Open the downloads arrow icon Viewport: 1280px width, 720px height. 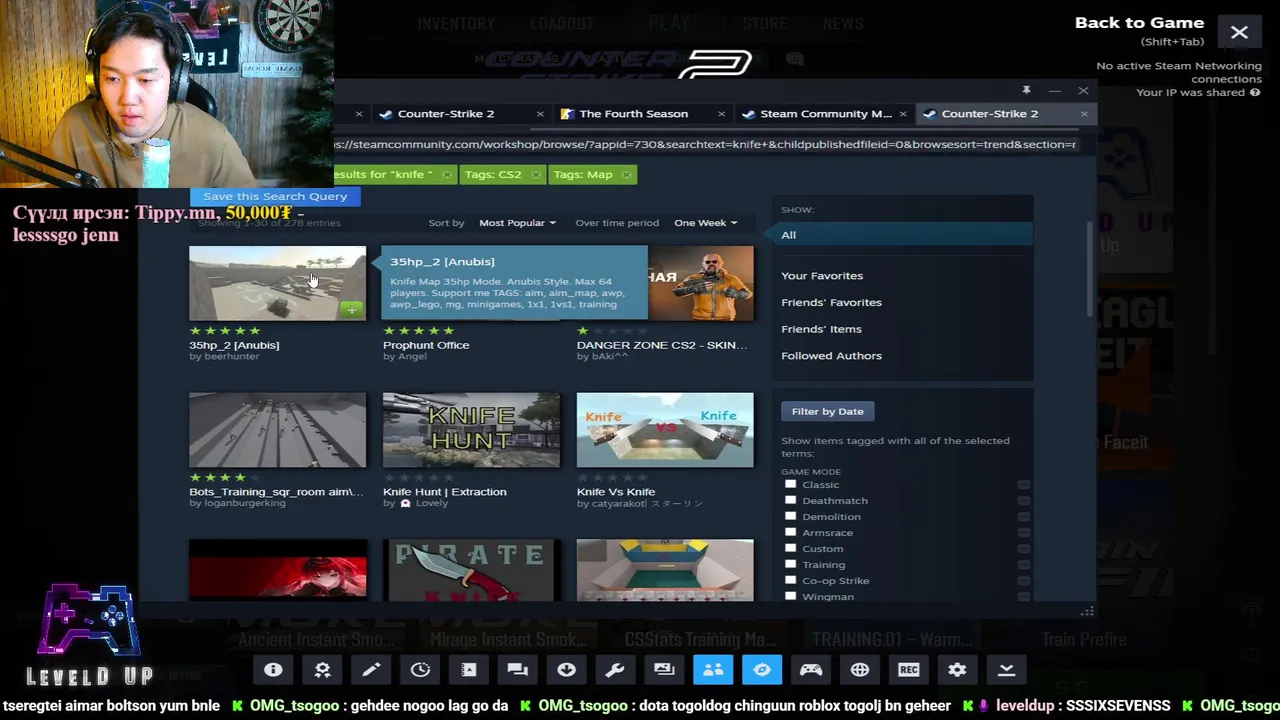pyautogui.click(x=566, y=670)
